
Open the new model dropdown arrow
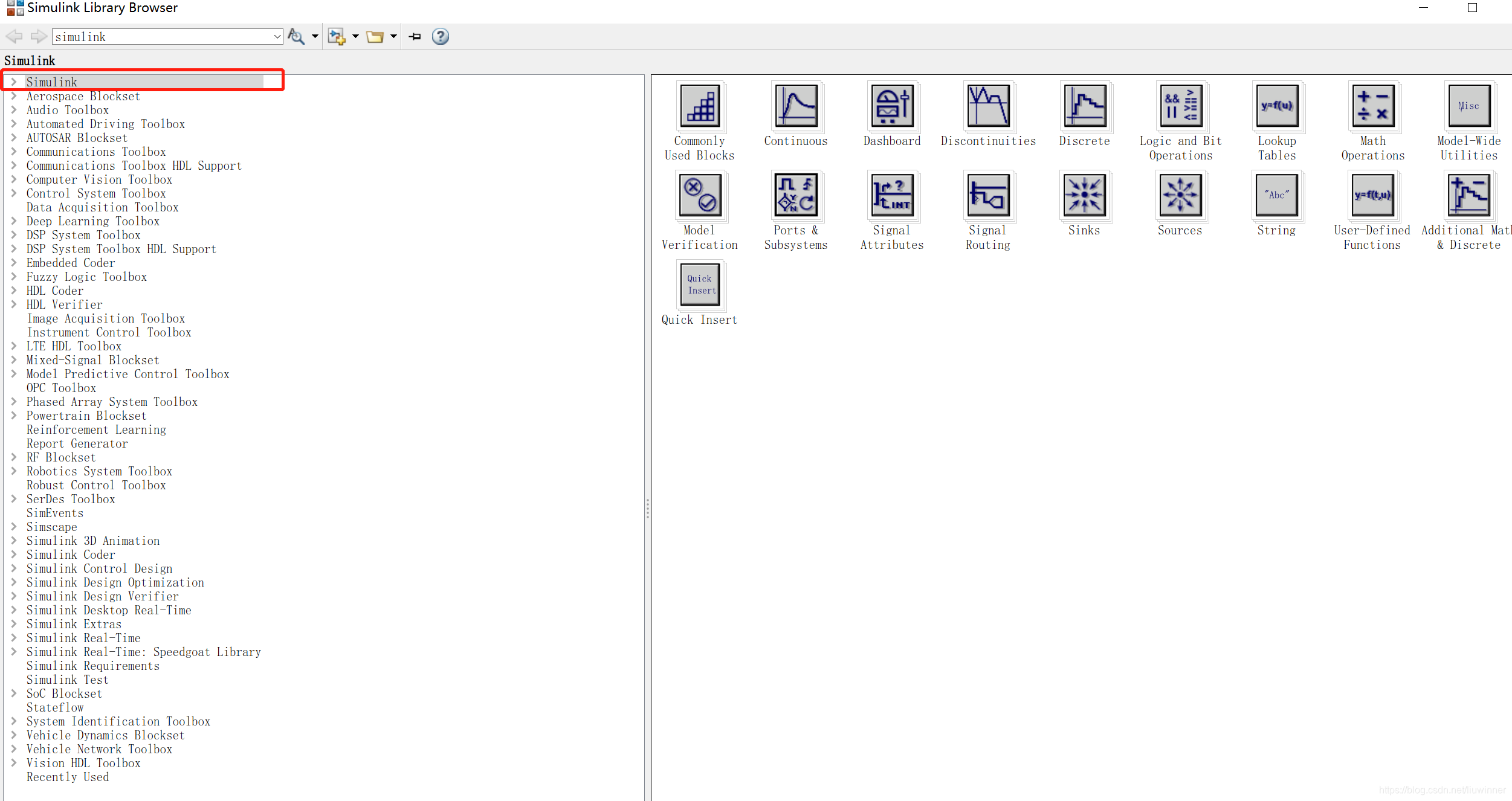[355, 37]
